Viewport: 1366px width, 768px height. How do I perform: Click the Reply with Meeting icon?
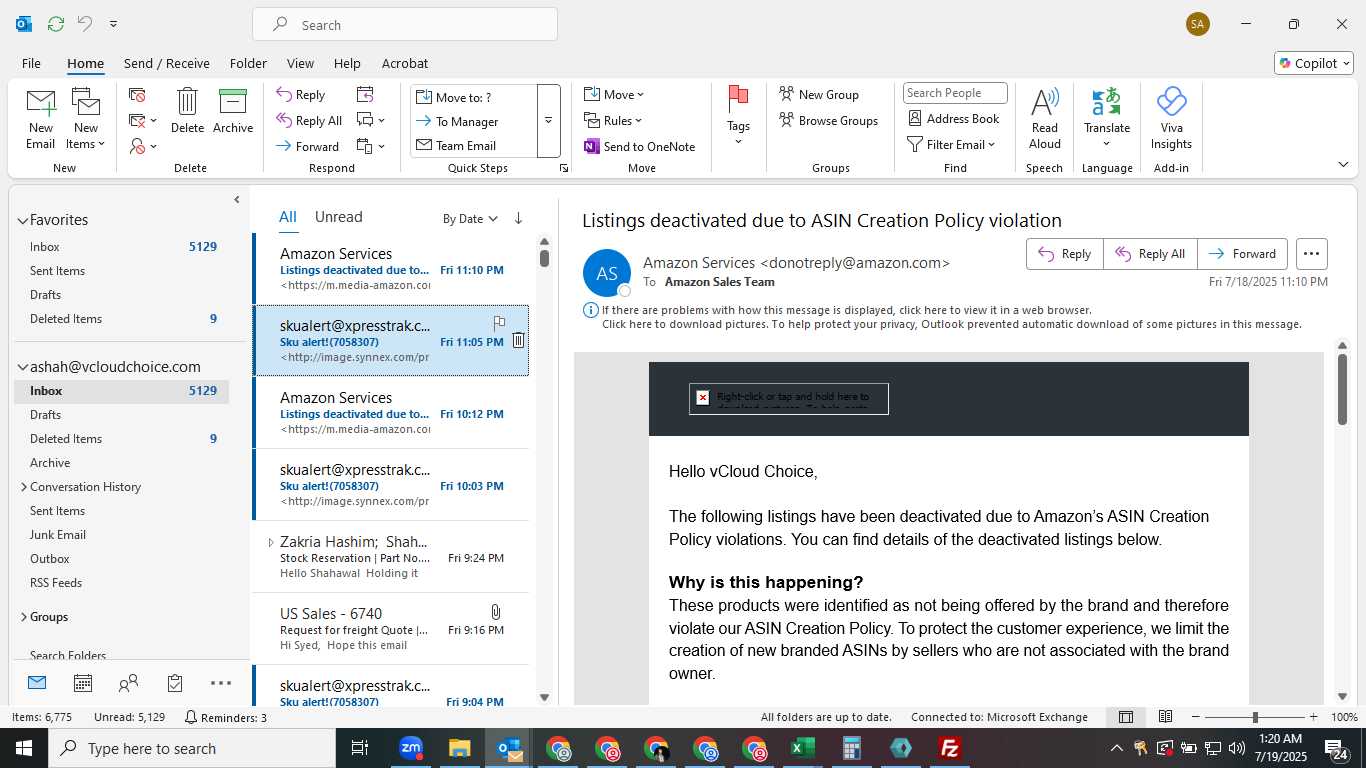pos(365,95)
